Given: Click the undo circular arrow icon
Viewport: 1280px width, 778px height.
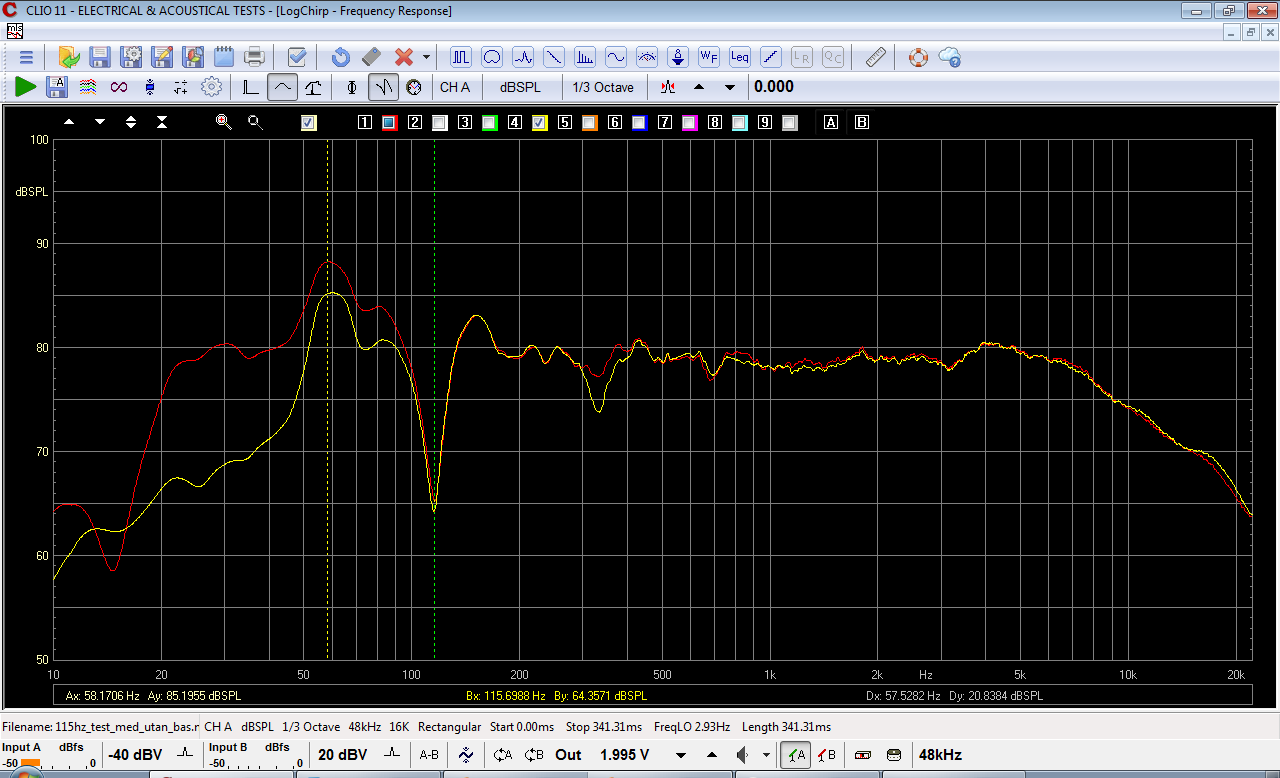Looking at the screenshot, I should pos(340,57).
